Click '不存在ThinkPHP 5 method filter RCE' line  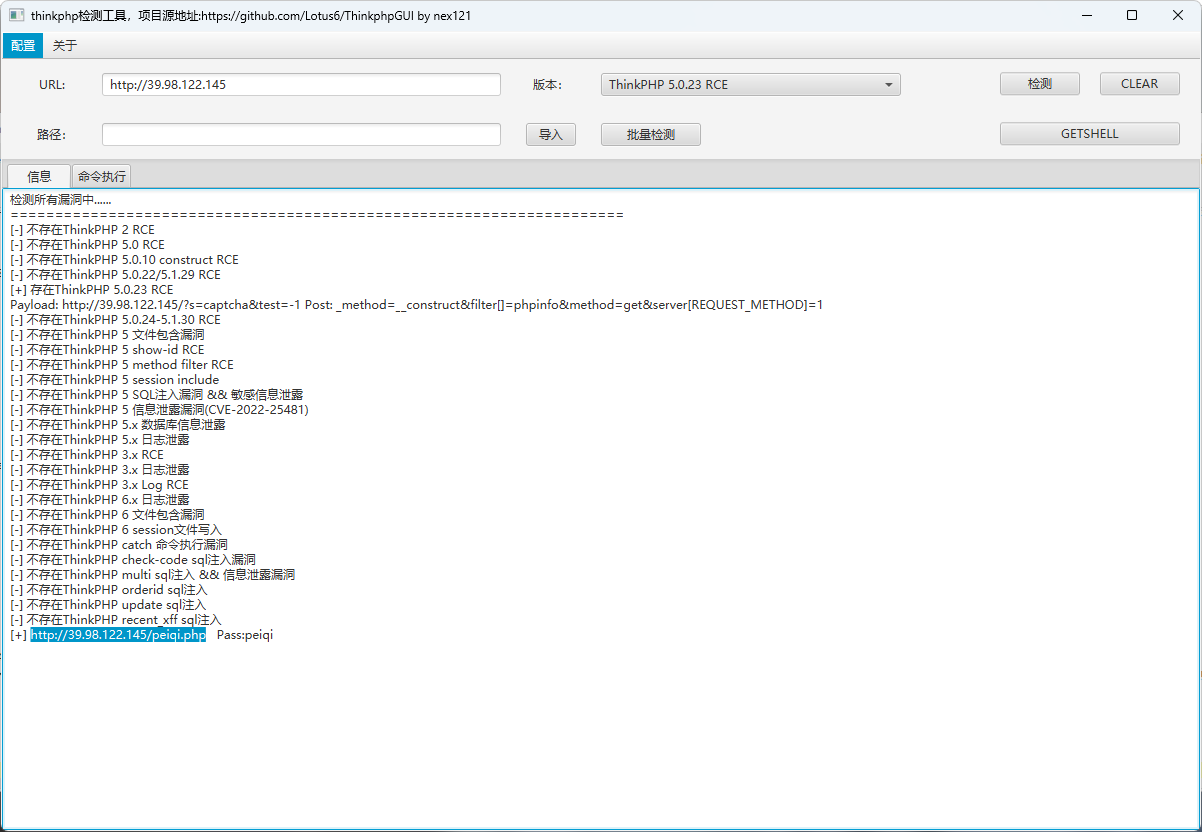pos(122,365)
